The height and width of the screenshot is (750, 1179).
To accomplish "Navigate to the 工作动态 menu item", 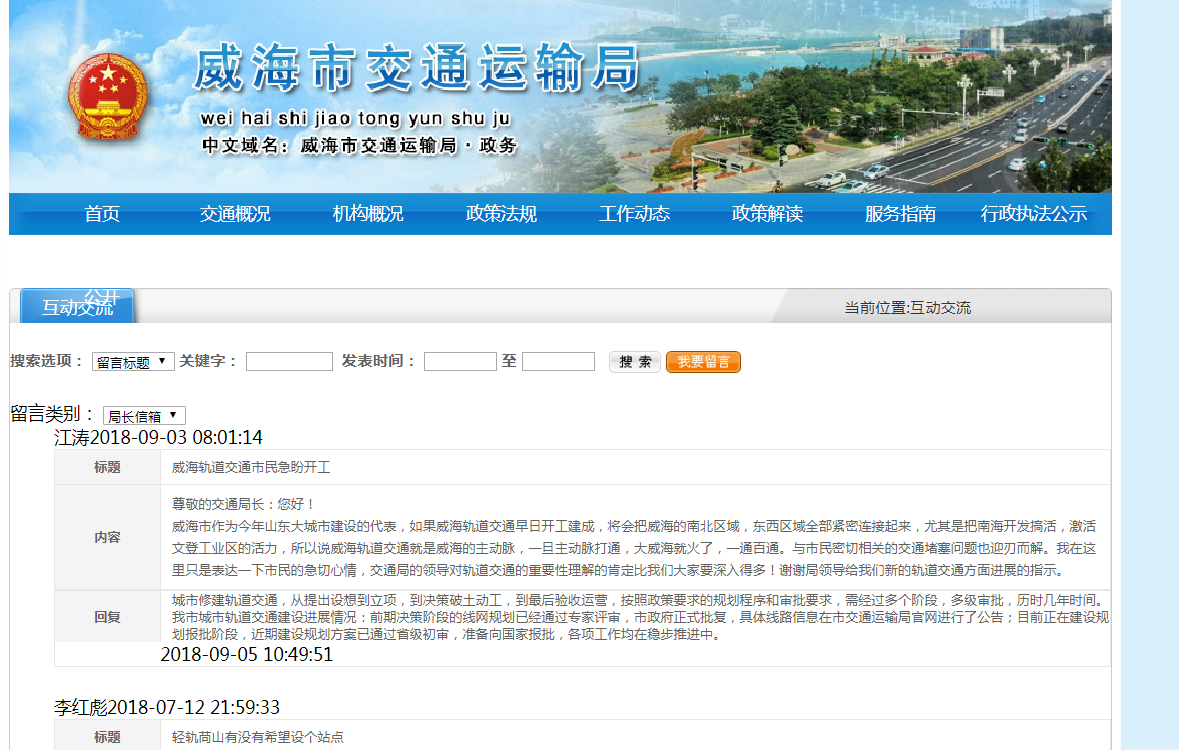I will (634, 214).
